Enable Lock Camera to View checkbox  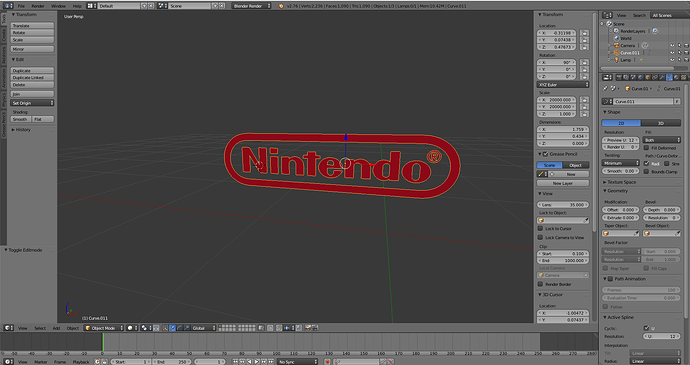click(x=540, y=237)
